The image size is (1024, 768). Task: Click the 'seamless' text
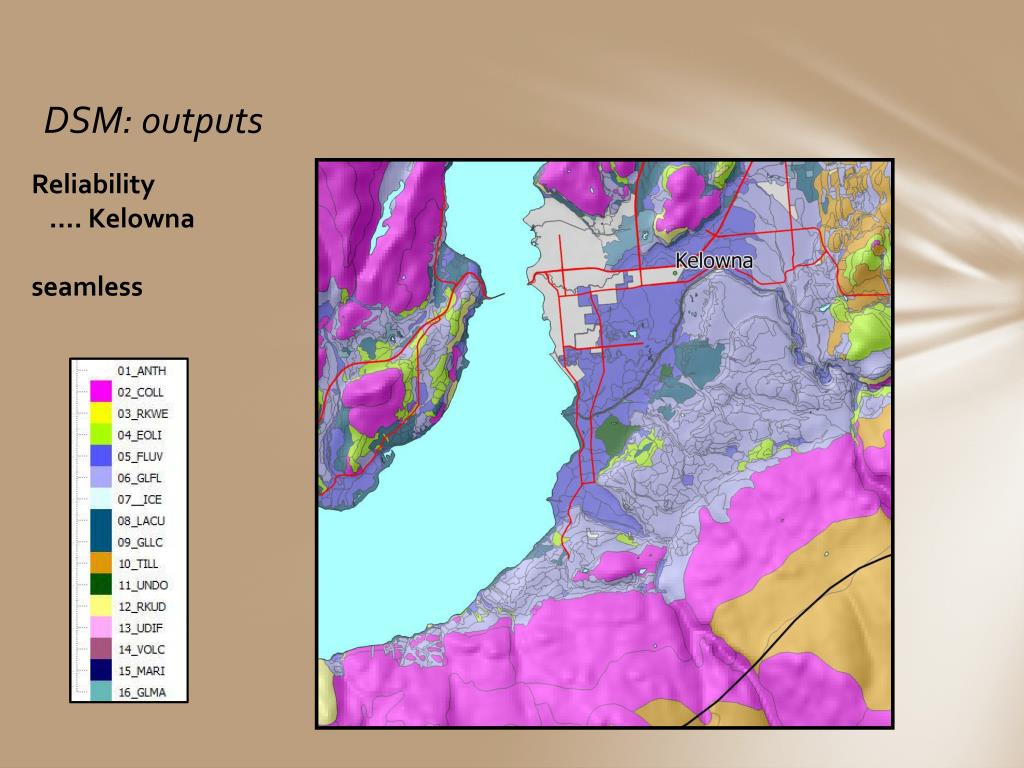pyautogui.click(x=87, y=287)
